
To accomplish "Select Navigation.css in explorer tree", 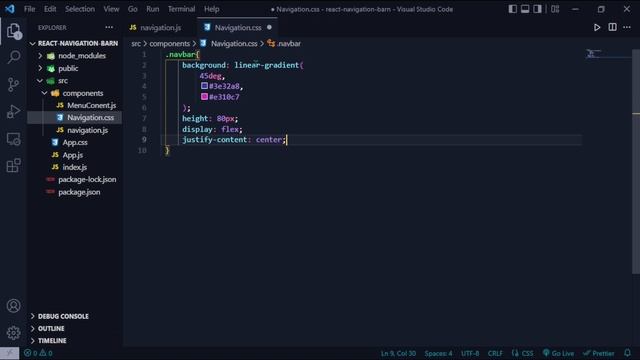I will tap(74, 118).
